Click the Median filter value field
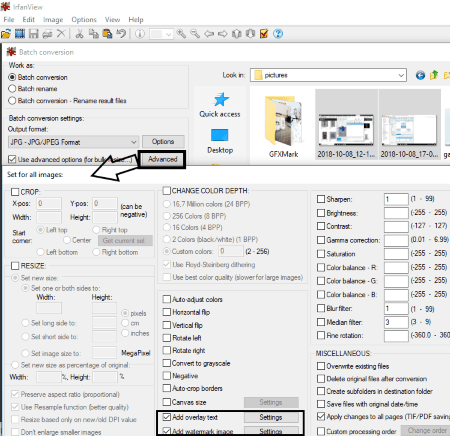This screenshot has height=436, width=450. pos(396,322)
